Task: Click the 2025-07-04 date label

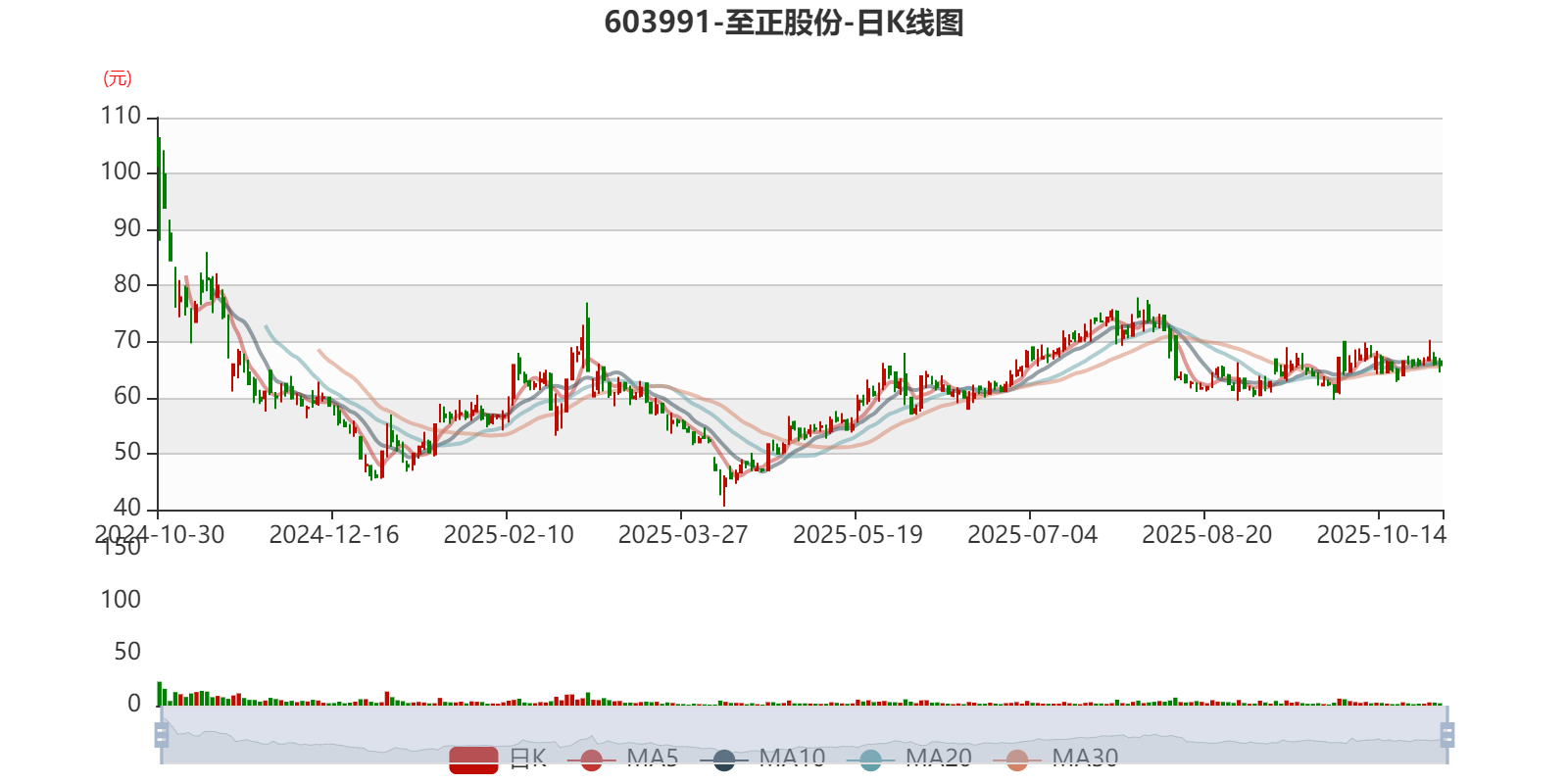Action: pyautogui.click(x=1032, y=535)
